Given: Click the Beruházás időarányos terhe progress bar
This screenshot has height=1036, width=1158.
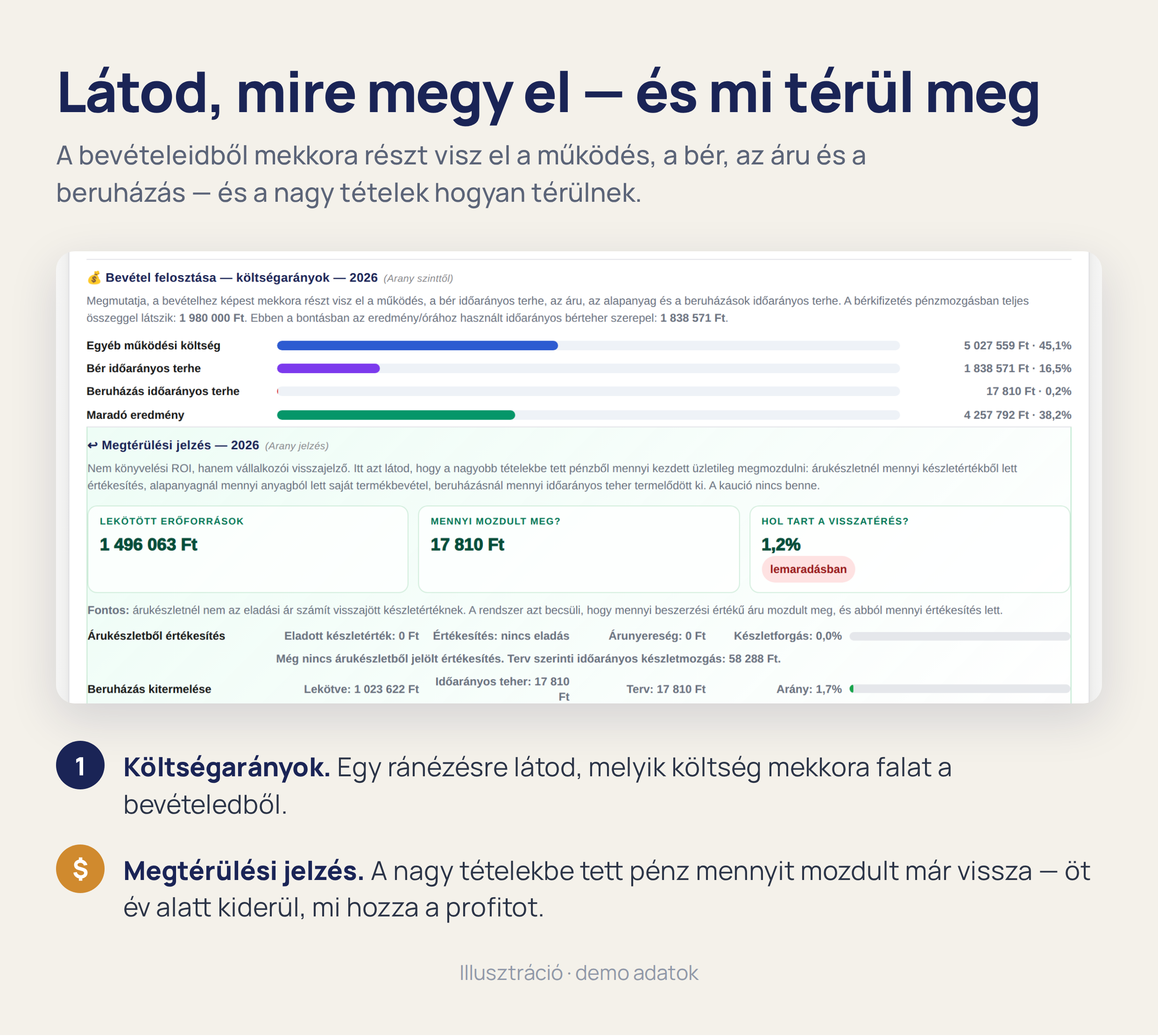Looking at the screenshot, I should coord(588,391).
